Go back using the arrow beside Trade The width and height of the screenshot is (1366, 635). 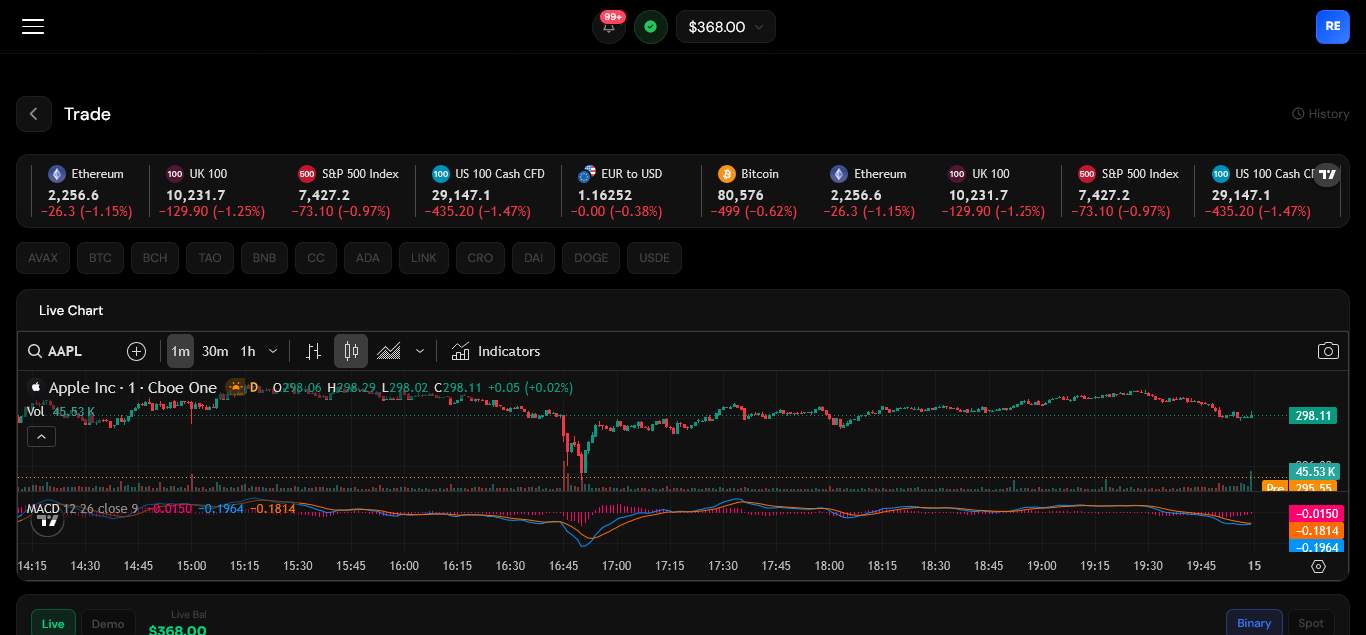click(33, 114)
